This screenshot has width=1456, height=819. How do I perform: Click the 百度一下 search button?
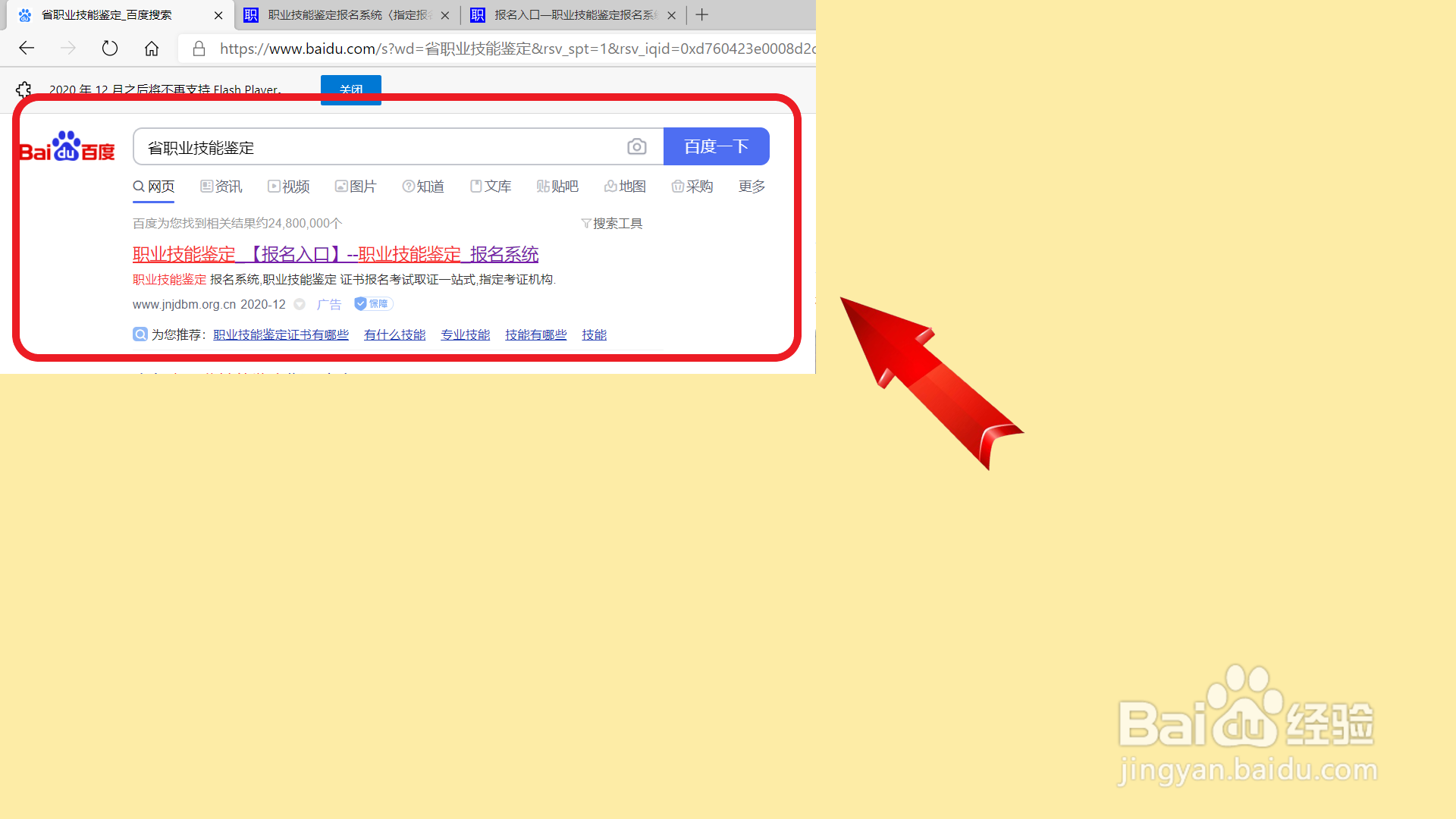[716, 146]
